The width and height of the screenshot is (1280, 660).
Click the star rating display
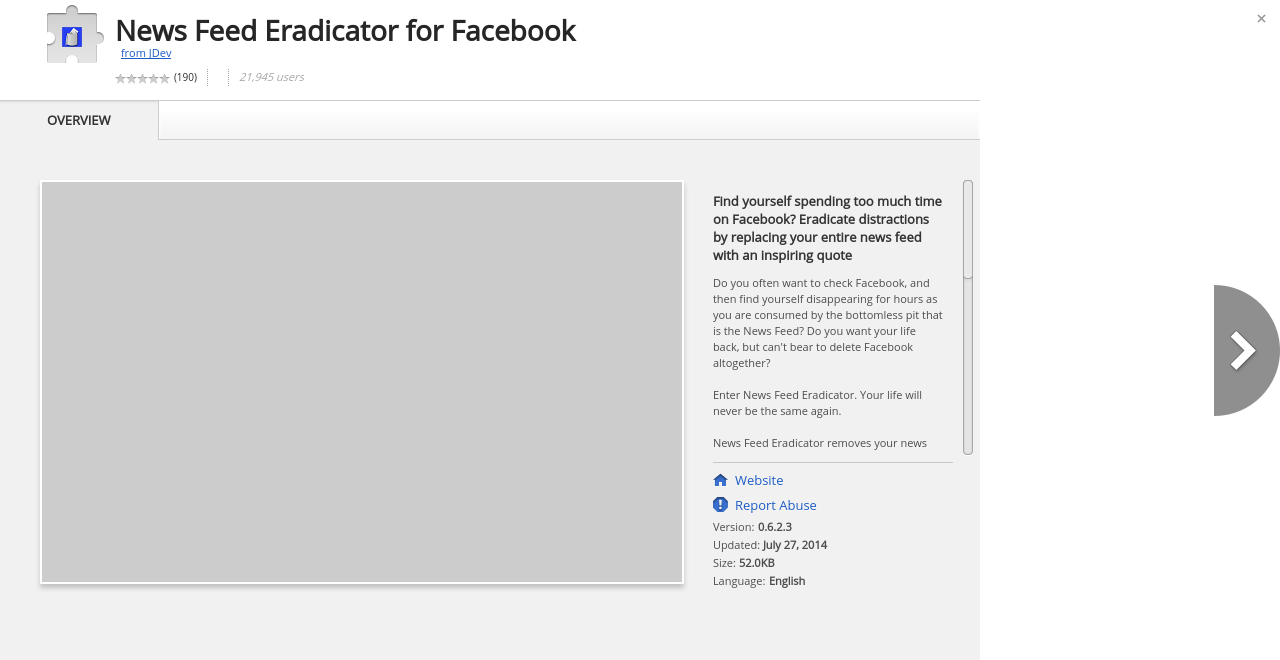pyautogui.click(x=142, y=78)
